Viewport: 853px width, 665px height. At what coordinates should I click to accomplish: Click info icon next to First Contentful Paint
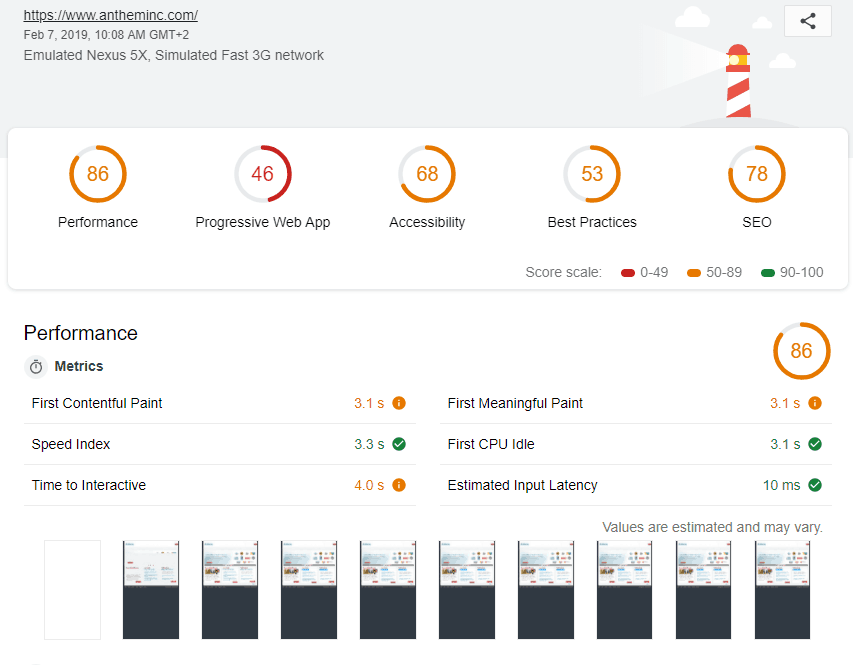pos(399,403)
